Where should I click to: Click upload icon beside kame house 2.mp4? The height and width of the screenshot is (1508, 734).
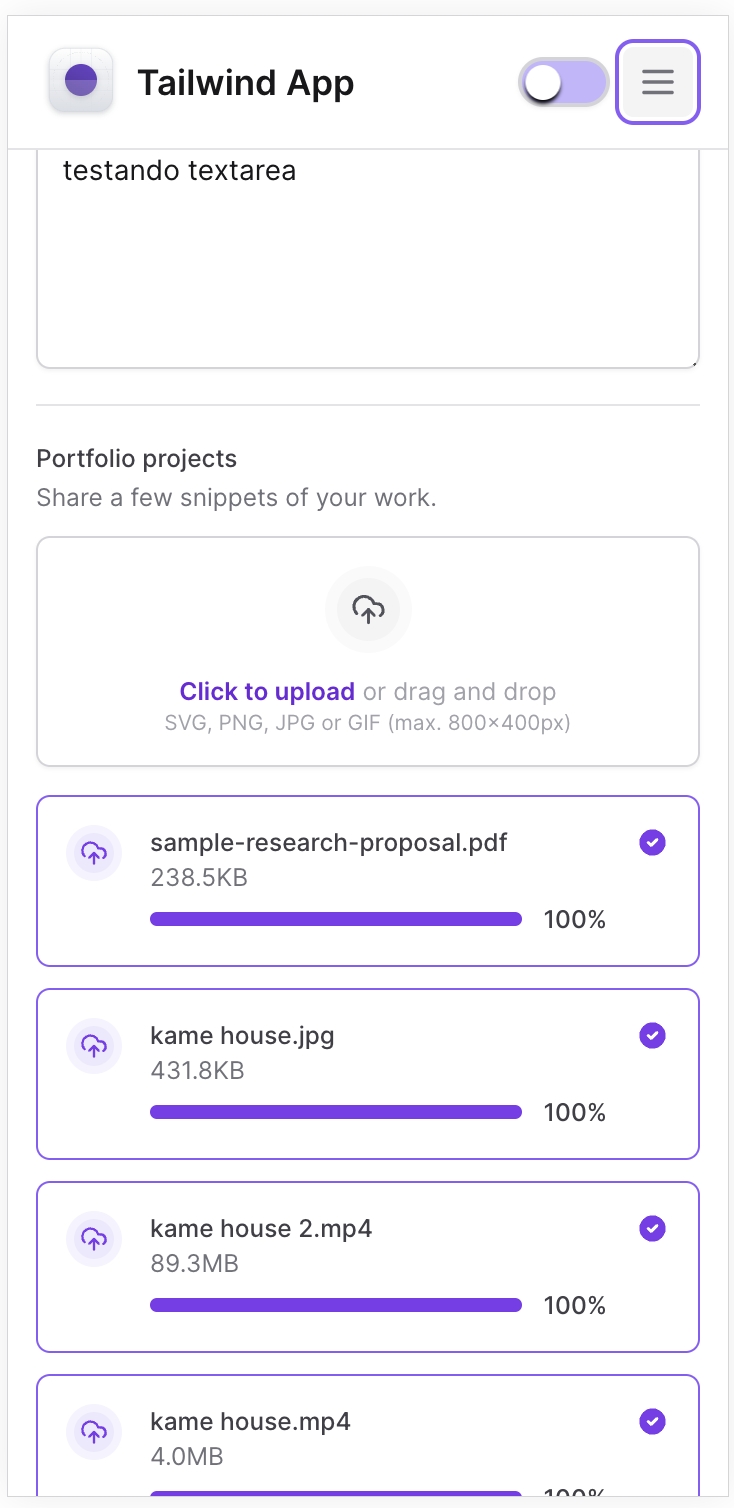click(x=94, y=1239)
